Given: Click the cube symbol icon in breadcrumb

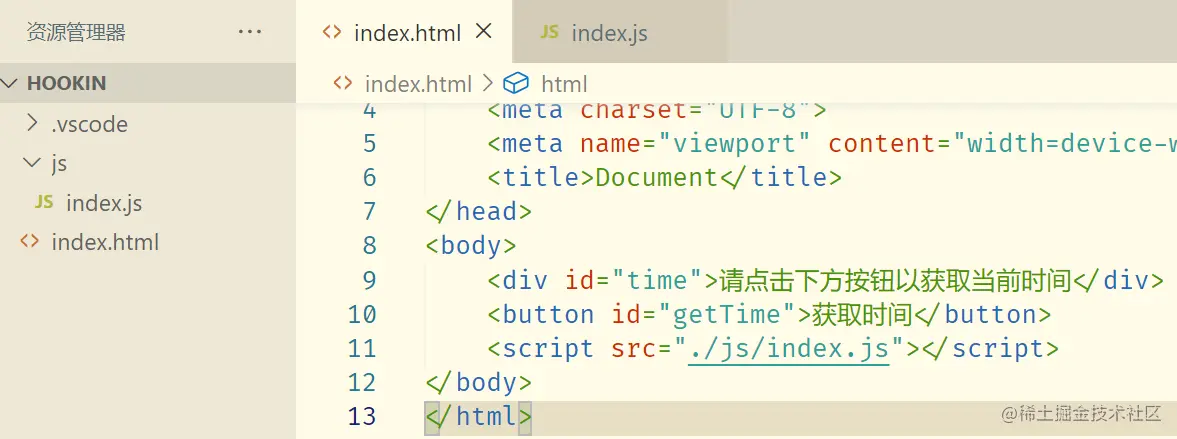Looking at the screenshot, I should click(516, 83).
